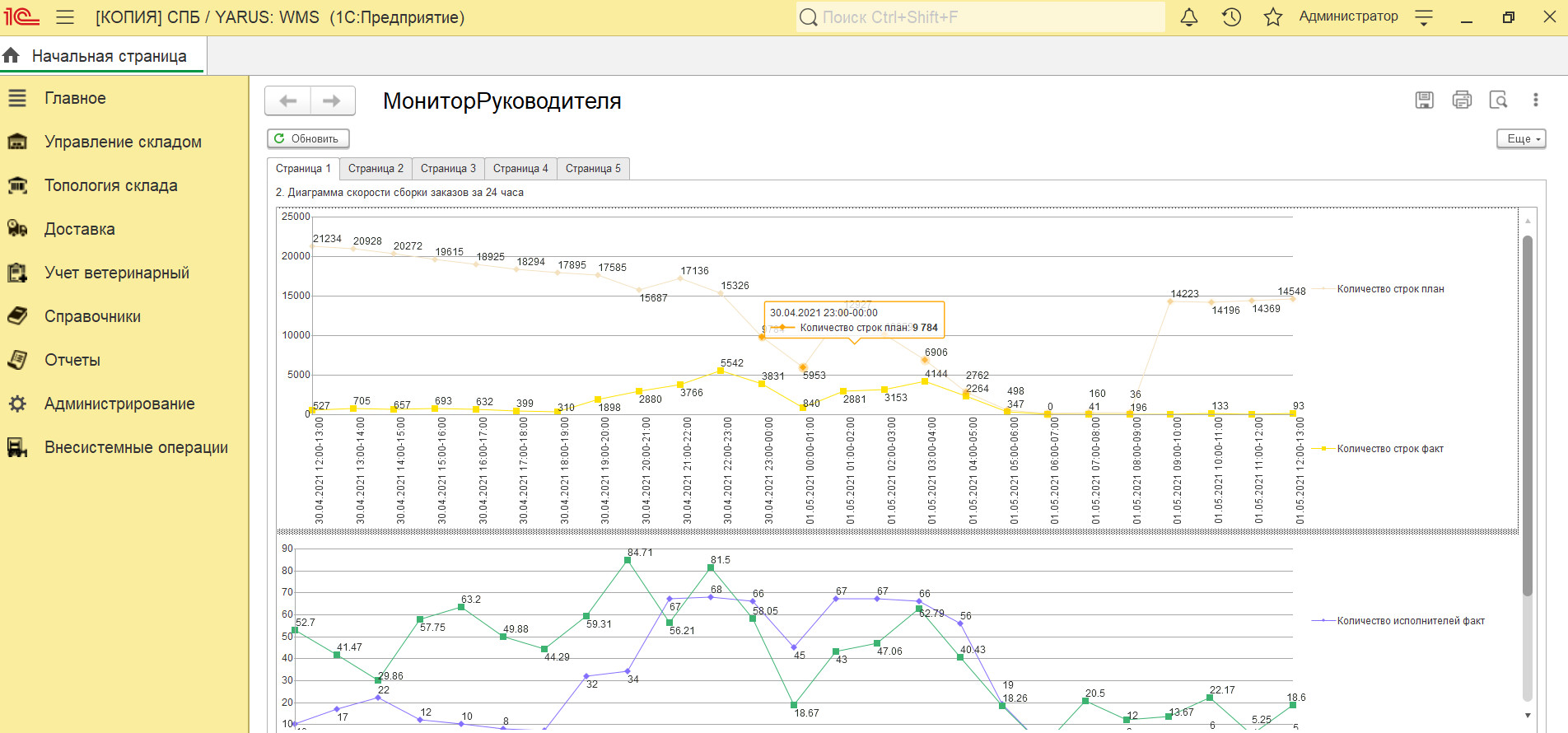
Task: Save the report with diskette icon
Action: coord(1425,100)
